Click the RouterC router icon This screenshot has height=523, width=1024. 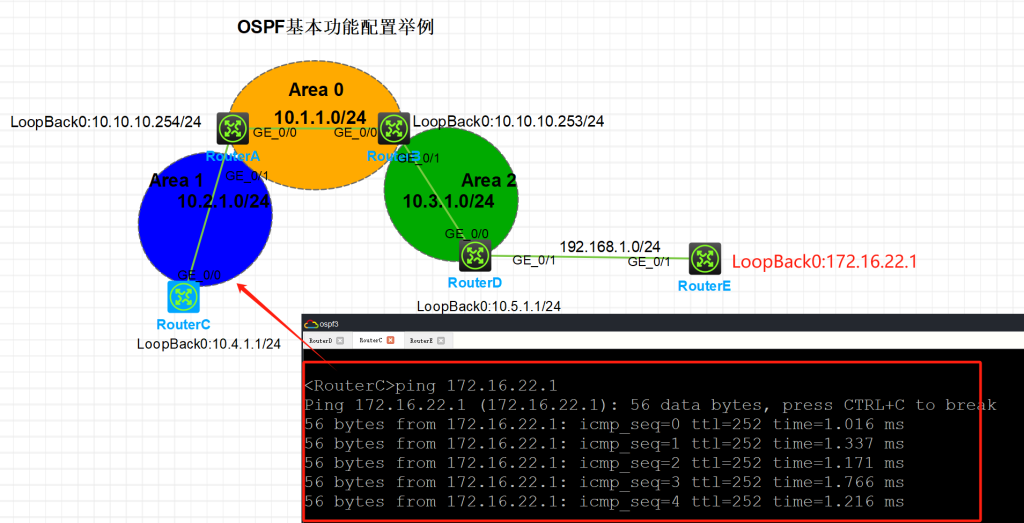(182, 296)
